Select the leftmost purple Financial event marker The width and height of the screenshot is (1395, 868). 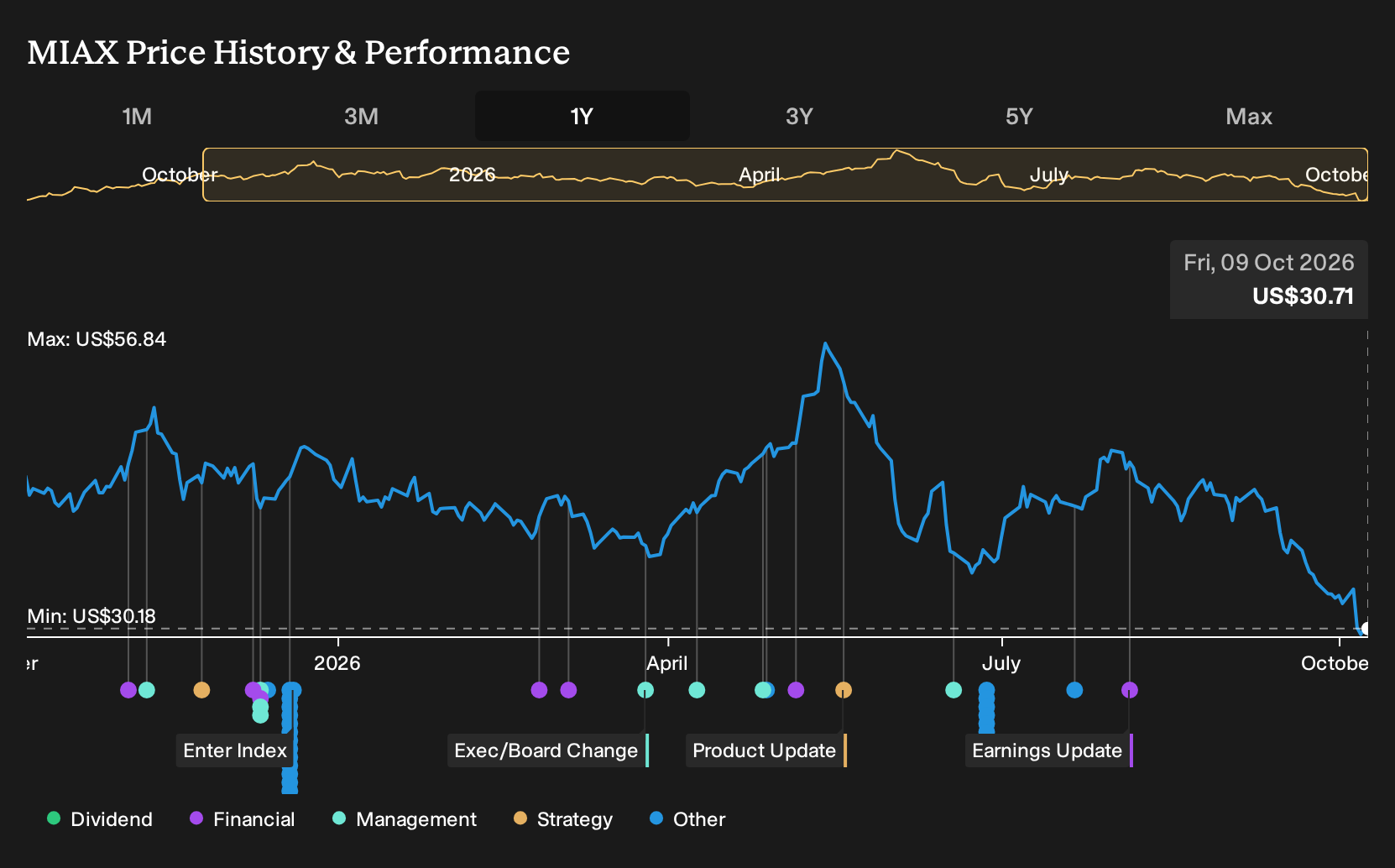[x=128, y=690]
